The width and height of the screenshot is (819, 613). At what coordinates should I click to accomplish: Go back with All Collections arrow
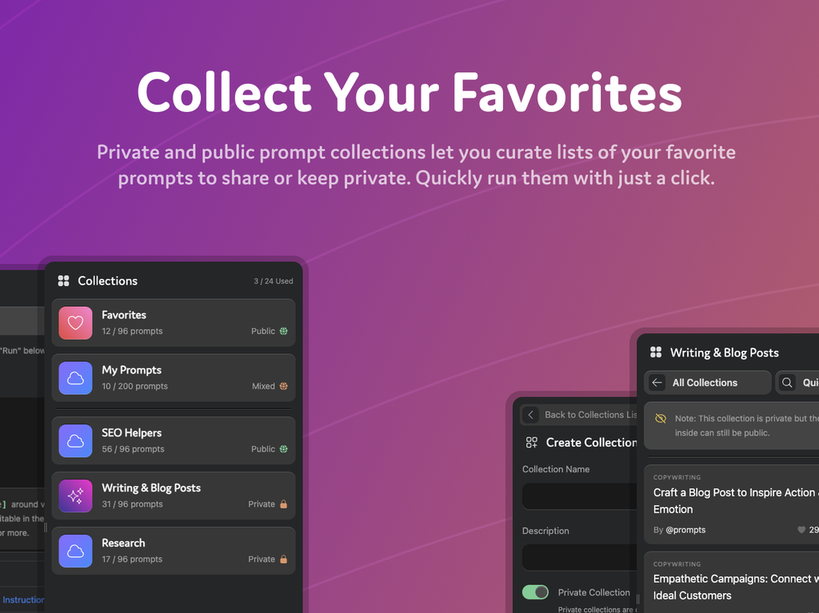[x=657, y=383]
